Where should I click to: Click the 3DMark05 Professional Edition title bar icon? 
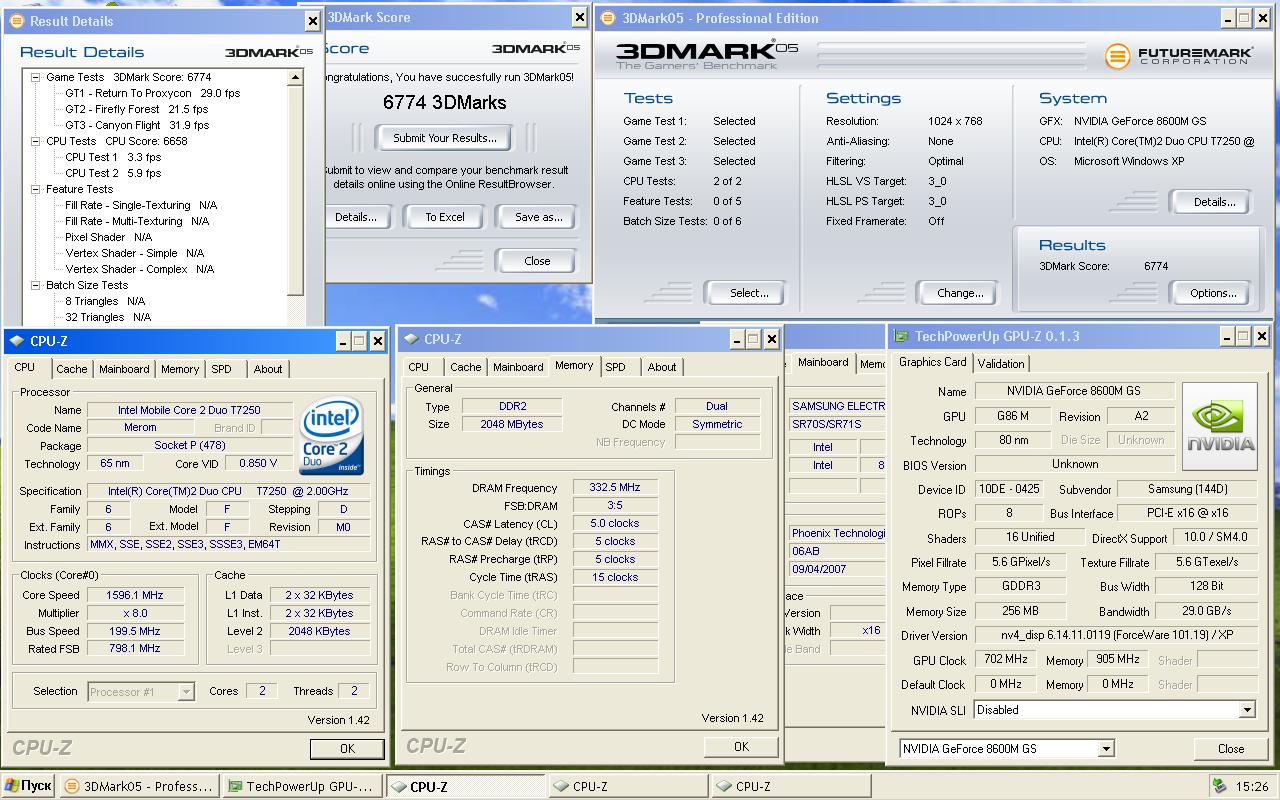pyautogui.click(x=608, y=18)
